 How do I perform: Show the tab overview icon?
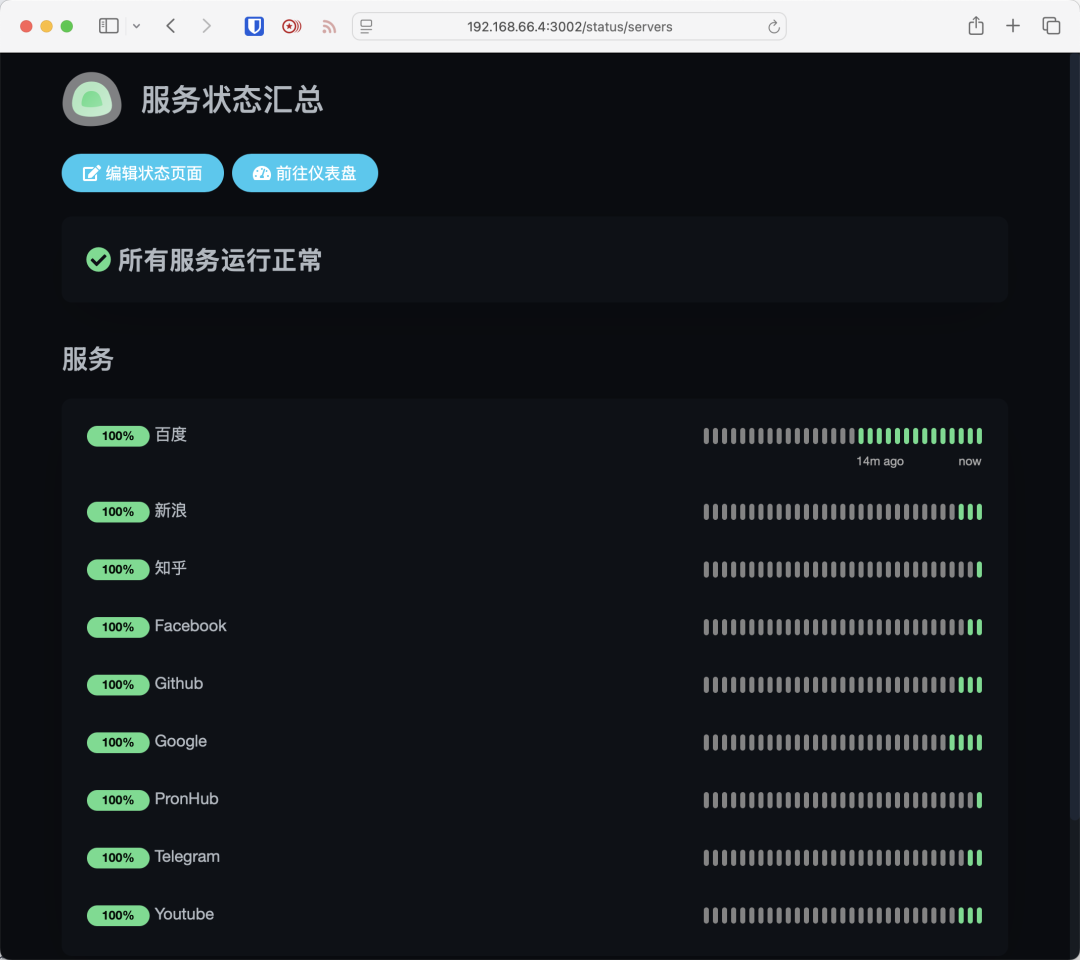pos(1050,26)
